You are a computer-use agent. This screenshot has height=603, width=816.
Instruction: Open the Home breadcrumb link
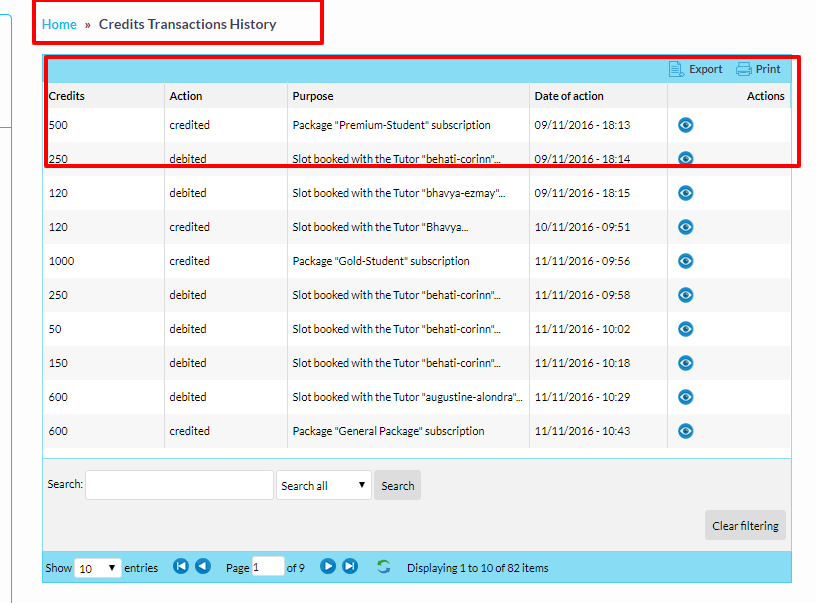tap(59, 24)
